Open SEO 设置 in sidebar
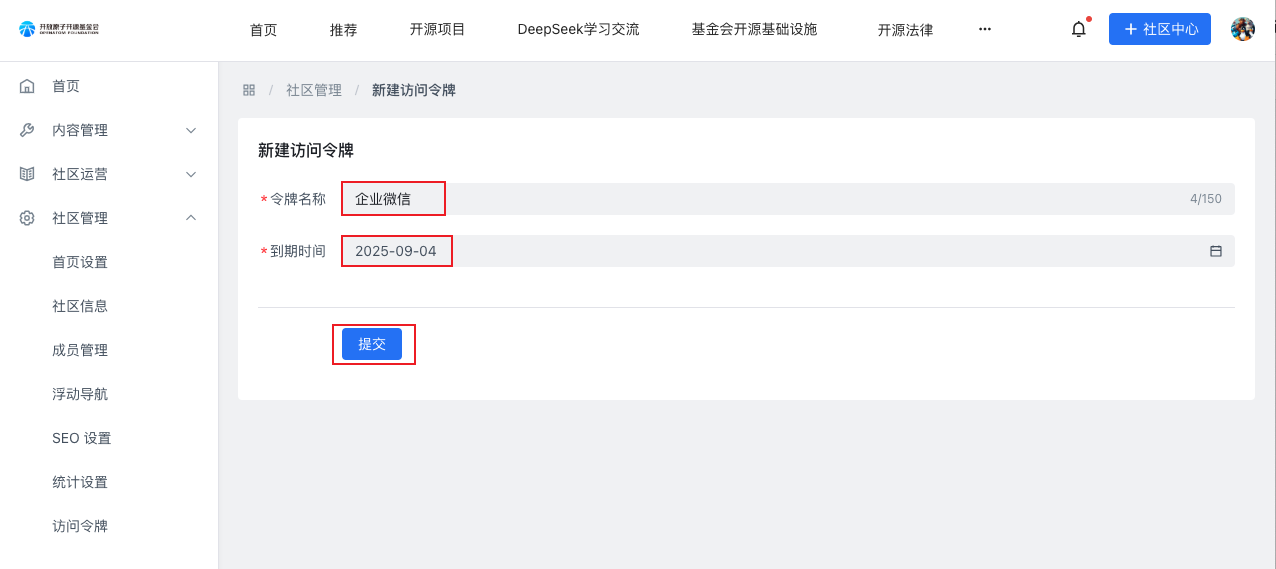 [x=81, y=438]
